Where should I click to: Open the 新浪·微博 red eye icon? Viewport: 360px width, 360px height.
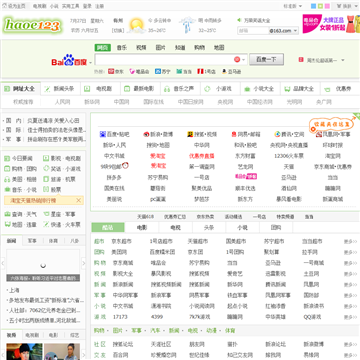point(146,134)
